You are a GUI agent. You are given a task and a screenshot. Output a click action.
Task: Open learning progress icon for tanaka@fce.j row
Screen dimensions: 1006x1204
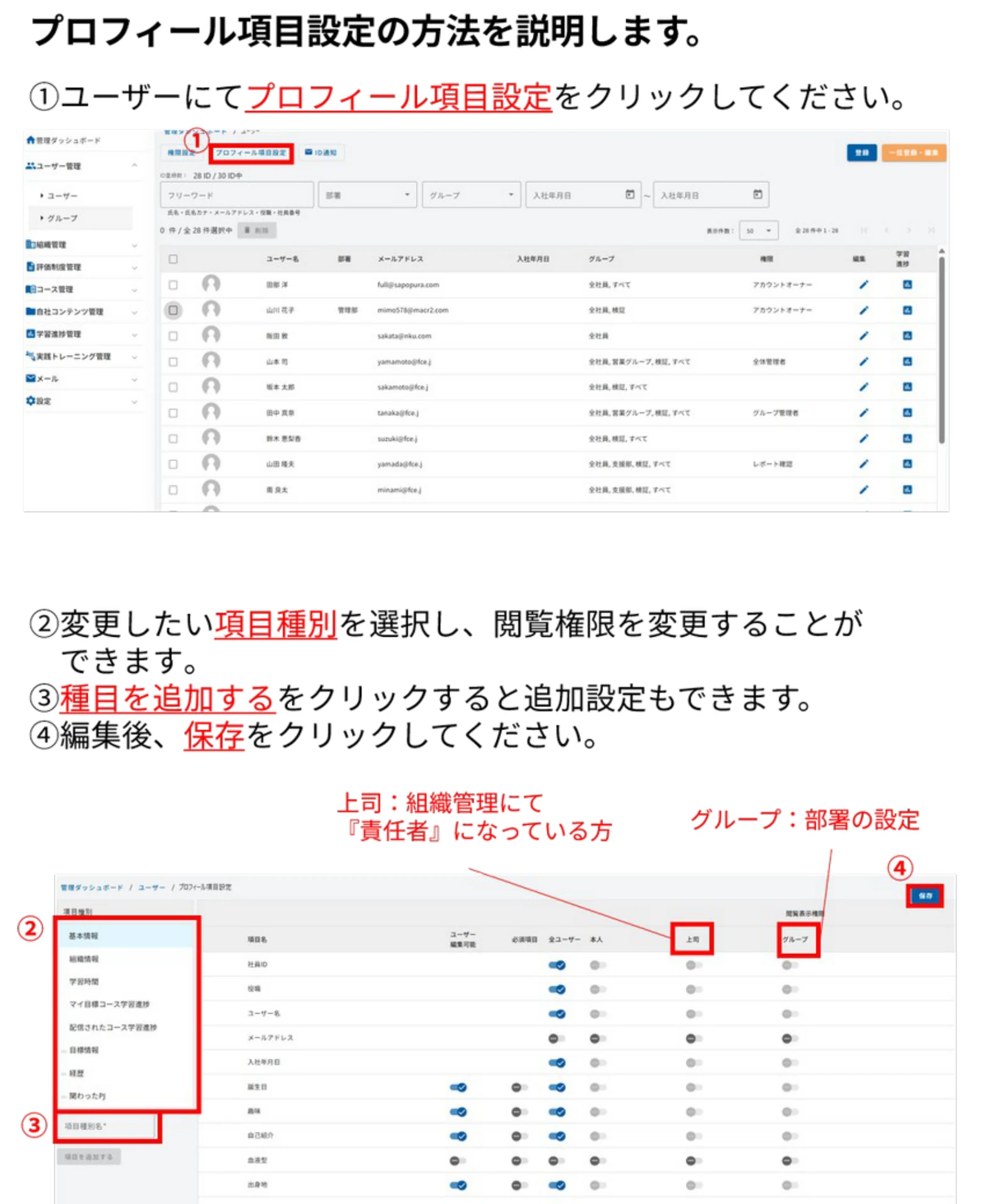click(907, 413)
